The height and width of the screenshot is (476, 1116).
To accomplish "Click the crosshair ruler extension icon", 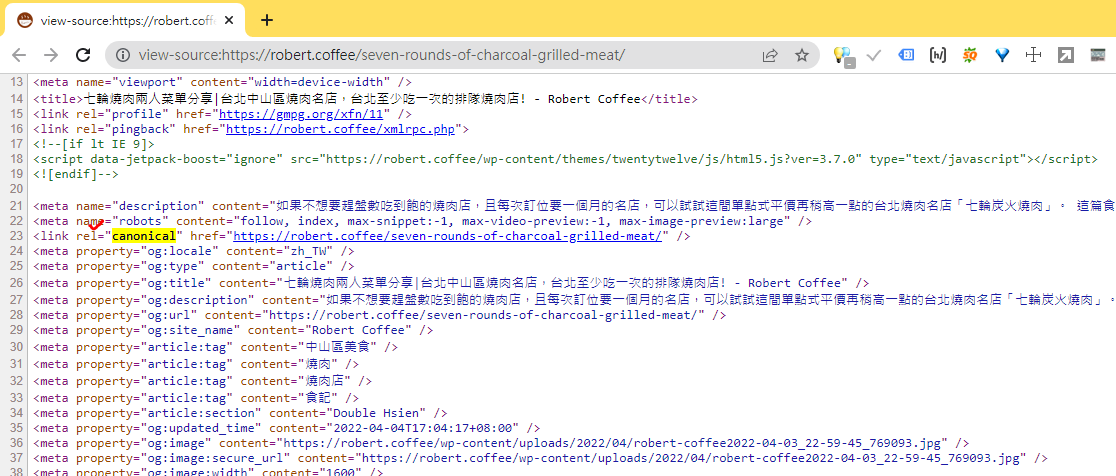I will [1033, 55].
